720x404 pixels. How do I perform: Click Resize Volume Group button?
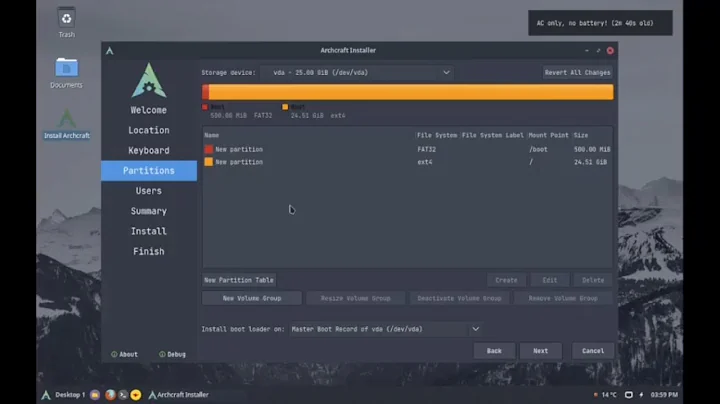coord(355,298)
